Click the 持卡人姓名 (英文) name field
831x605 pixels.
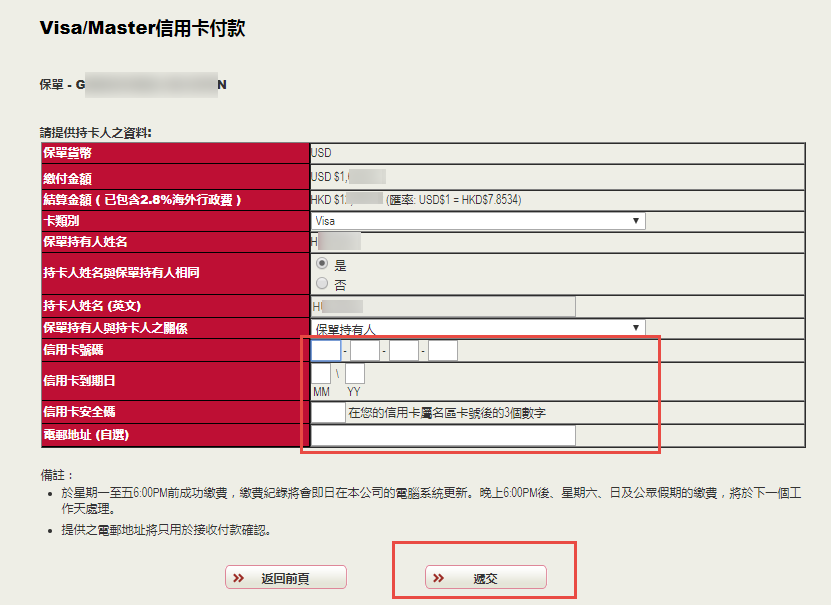point(443,307)
